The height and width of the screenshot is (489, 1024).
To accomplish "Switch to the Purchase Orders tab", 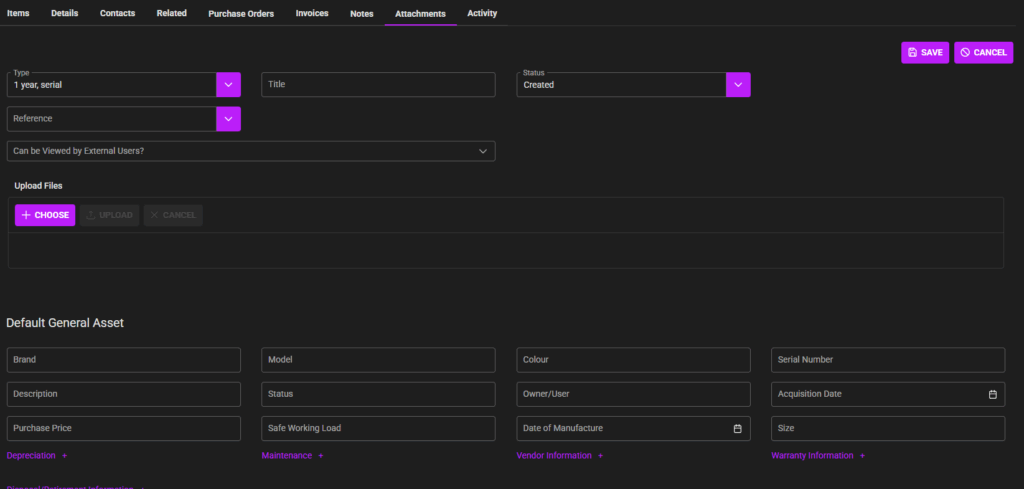I will point(241,13).
